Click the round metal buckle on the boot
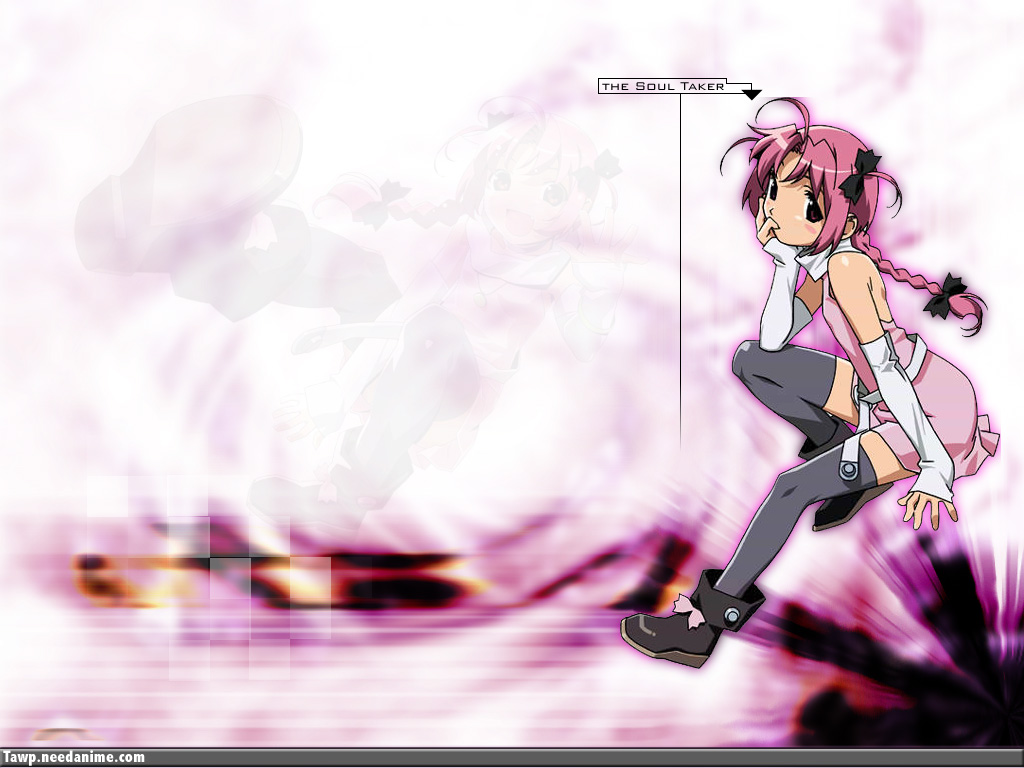 [x=733, y=617]
